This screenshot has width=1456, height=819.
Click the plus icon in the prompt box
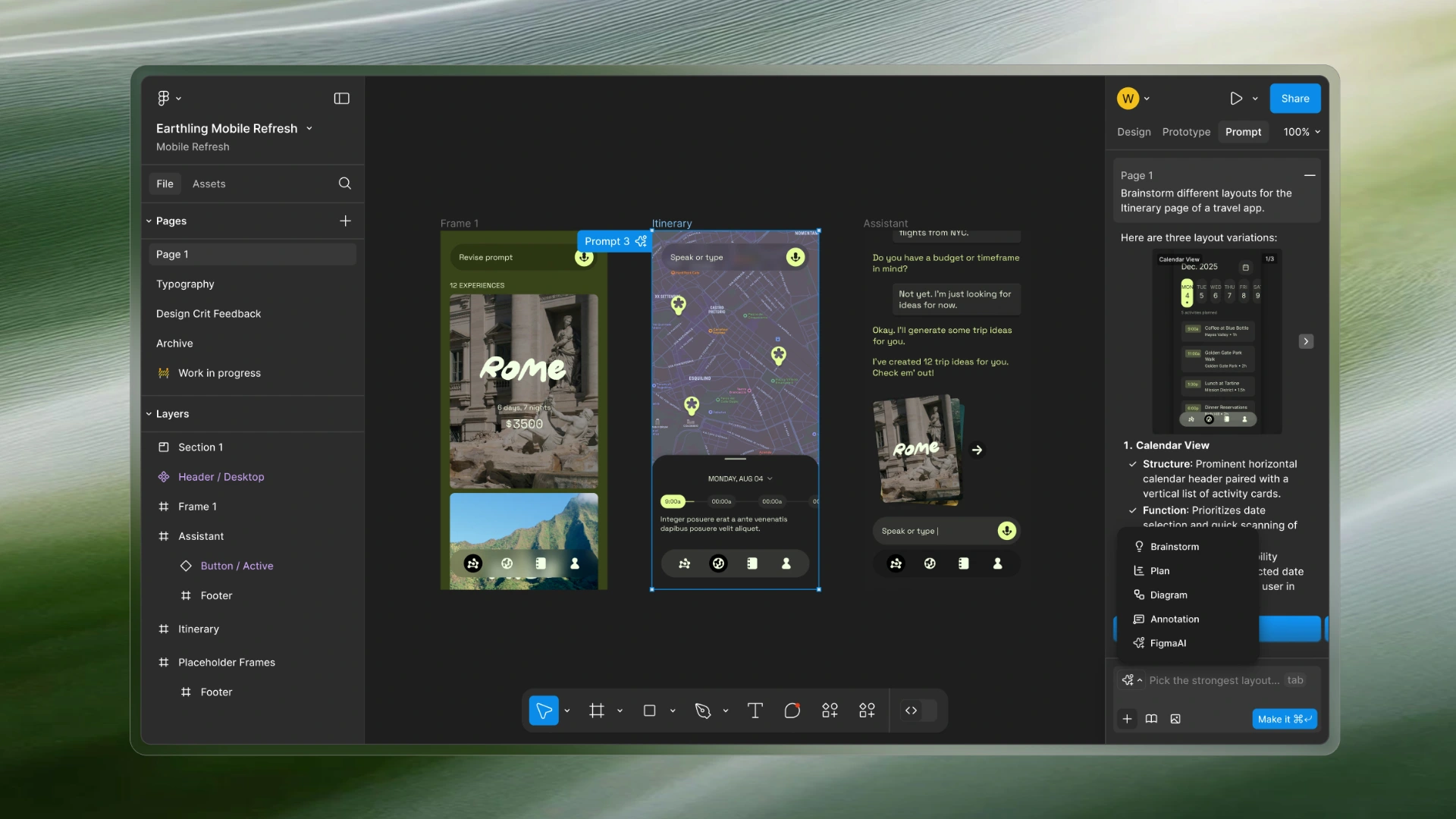point(1128,719)
